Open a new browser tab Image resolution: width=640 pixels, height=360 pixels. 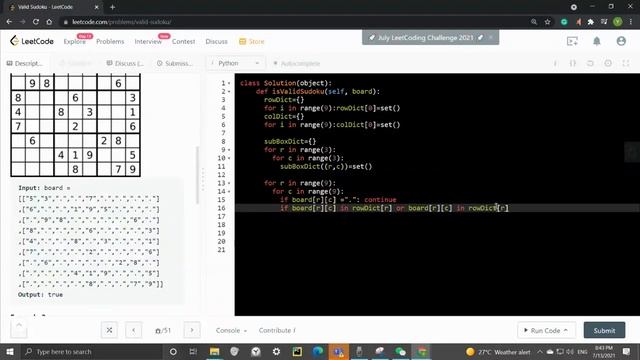click(112, 7)
